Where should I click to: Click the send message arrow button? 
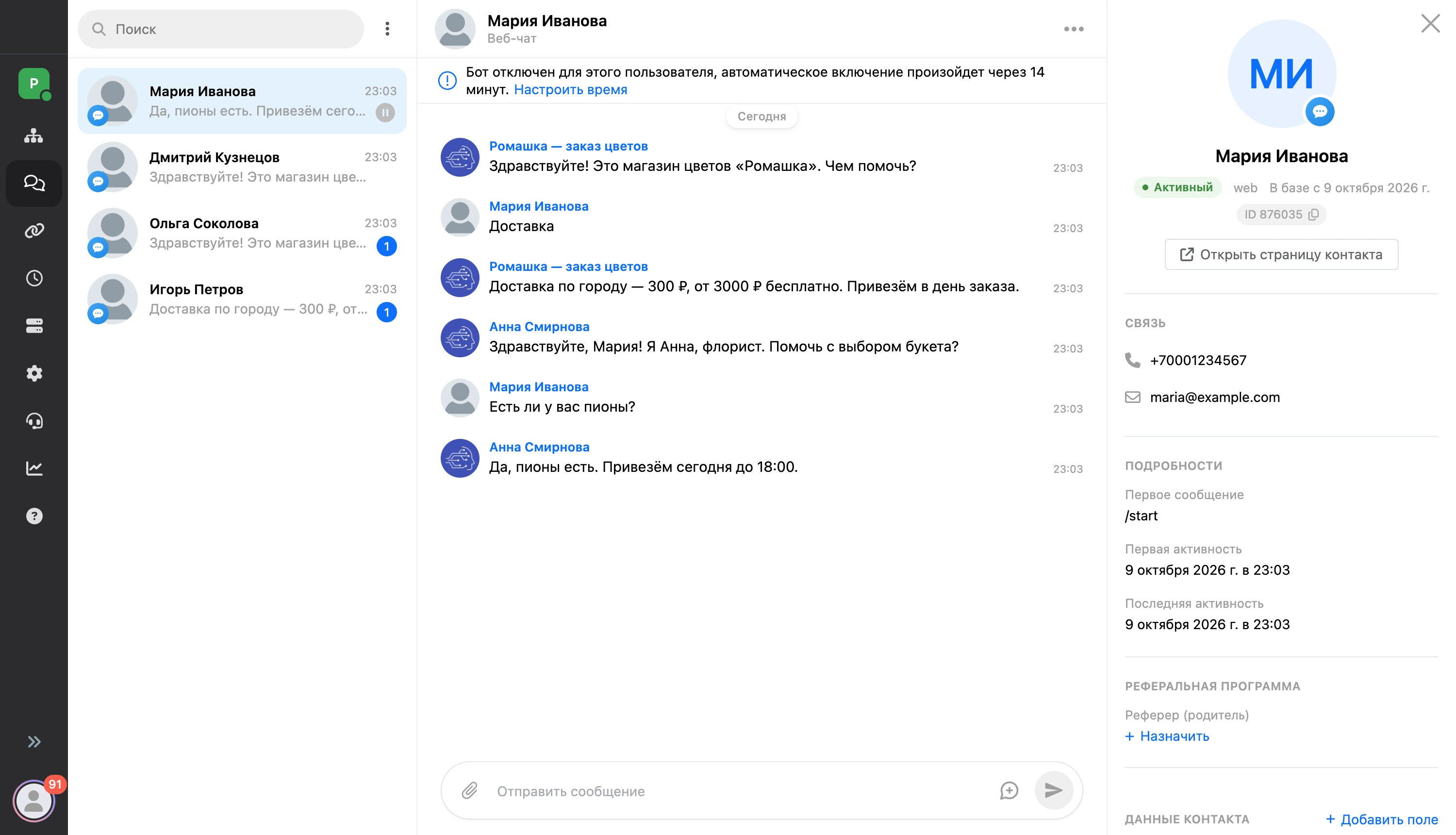pyautogui.click(x=1054, y=790)
